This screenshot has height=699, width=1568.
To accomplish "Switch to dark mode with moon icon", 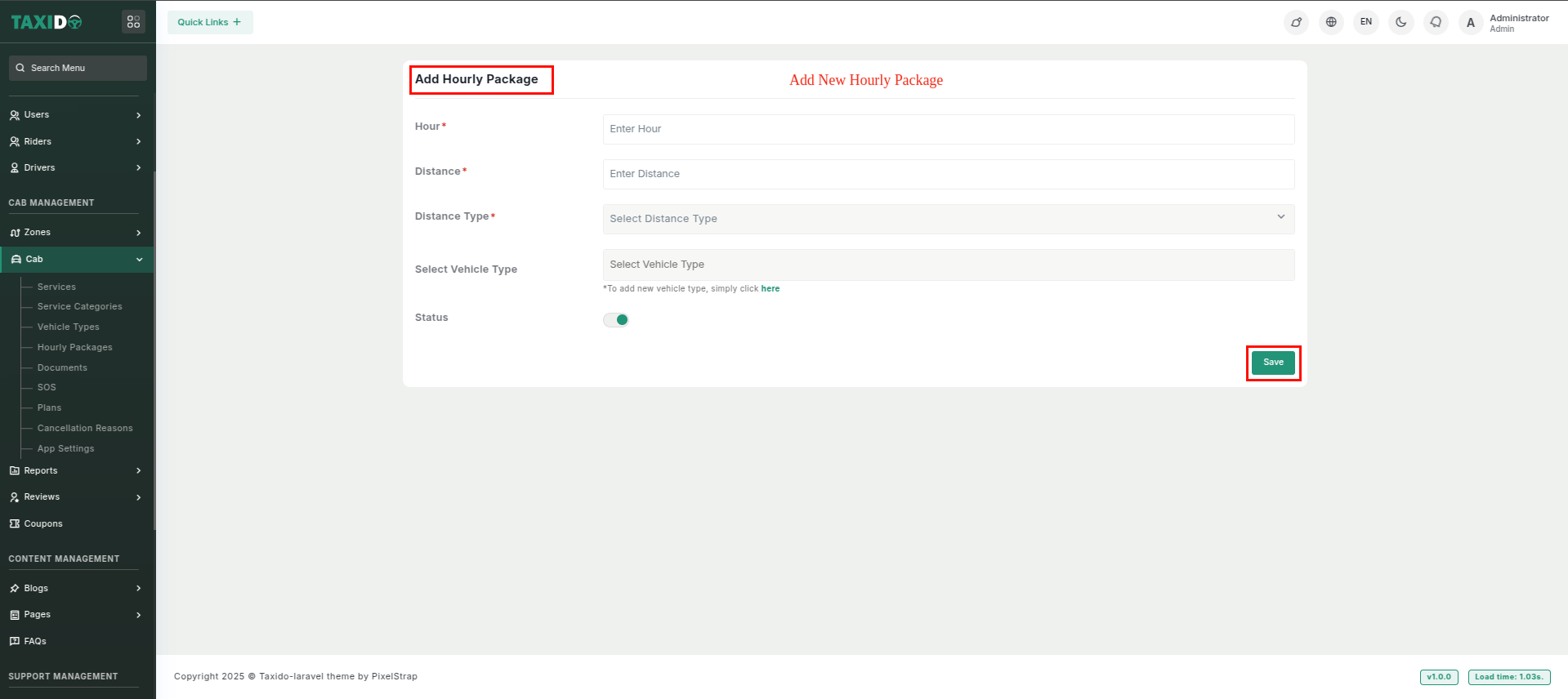I will click(1400, 22).
